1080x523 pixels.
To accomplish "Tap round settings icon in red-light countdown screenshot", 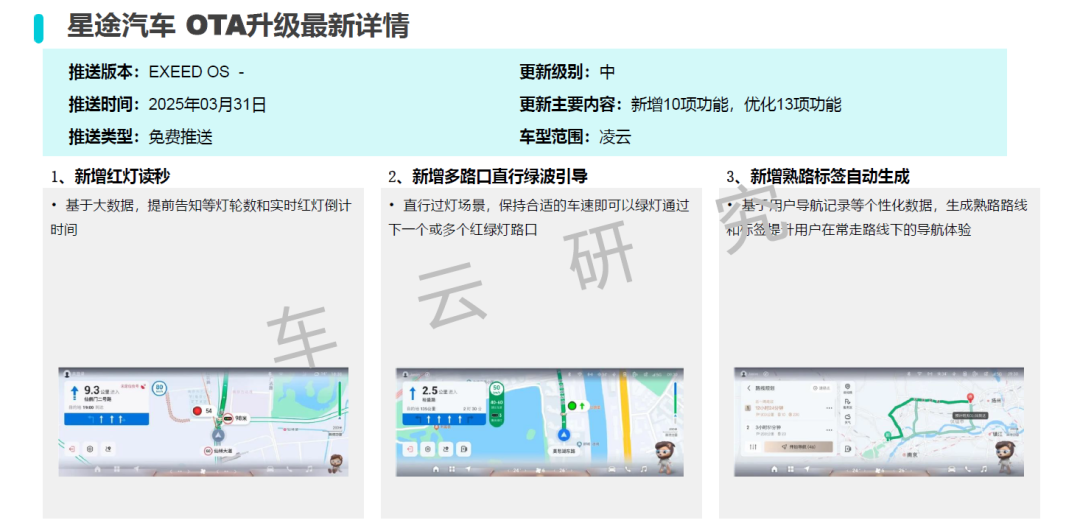I will point(90,449).
